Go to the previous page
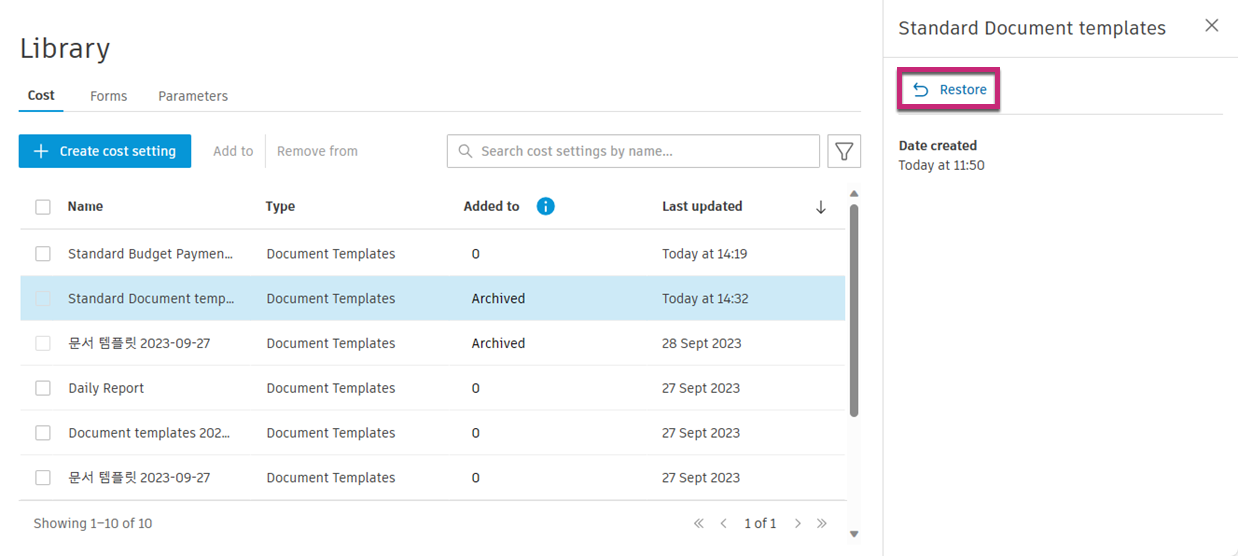 [x=723, y=523]
